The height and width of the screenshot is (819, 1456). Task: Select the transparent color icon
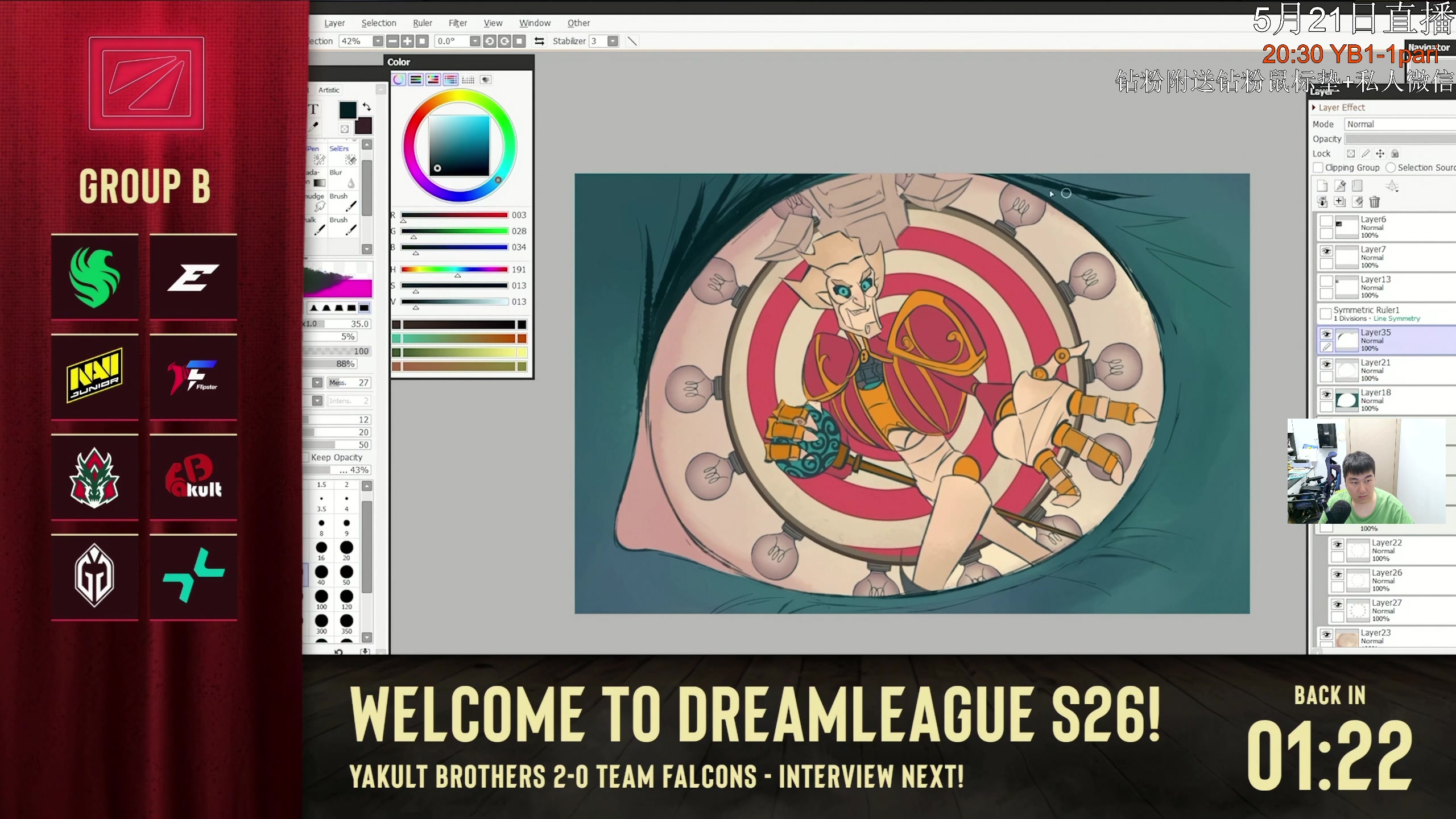[345, 129]
